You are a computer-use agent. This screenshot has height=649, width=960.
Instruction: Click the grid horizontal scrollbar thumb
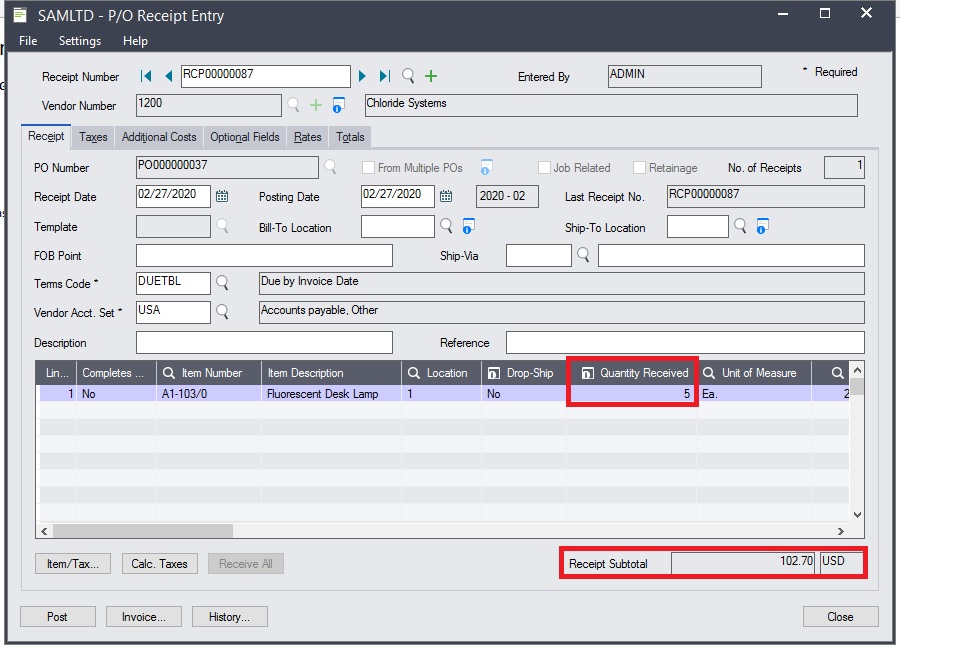[x=143, y=531]
